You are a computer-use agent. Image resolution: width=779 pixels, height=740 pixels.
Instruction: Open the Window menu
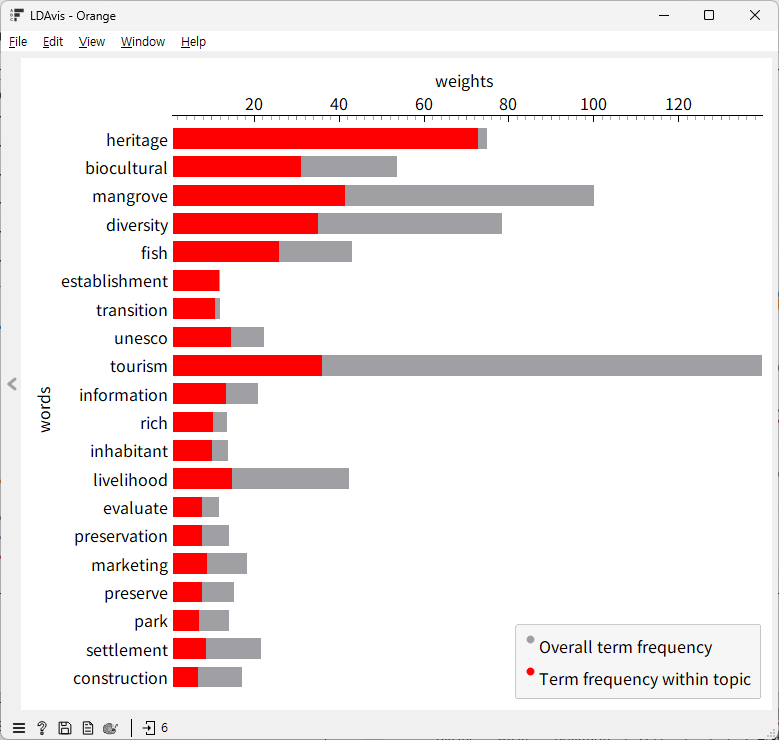(143, 42)
